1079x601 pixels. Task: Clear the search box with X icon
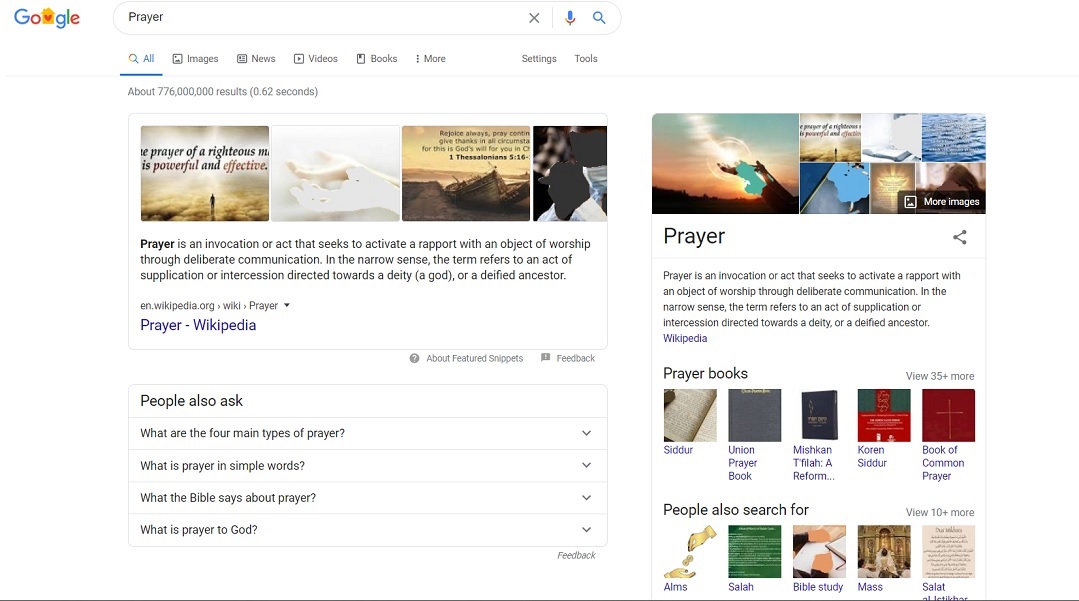click(x=534, y=18)
